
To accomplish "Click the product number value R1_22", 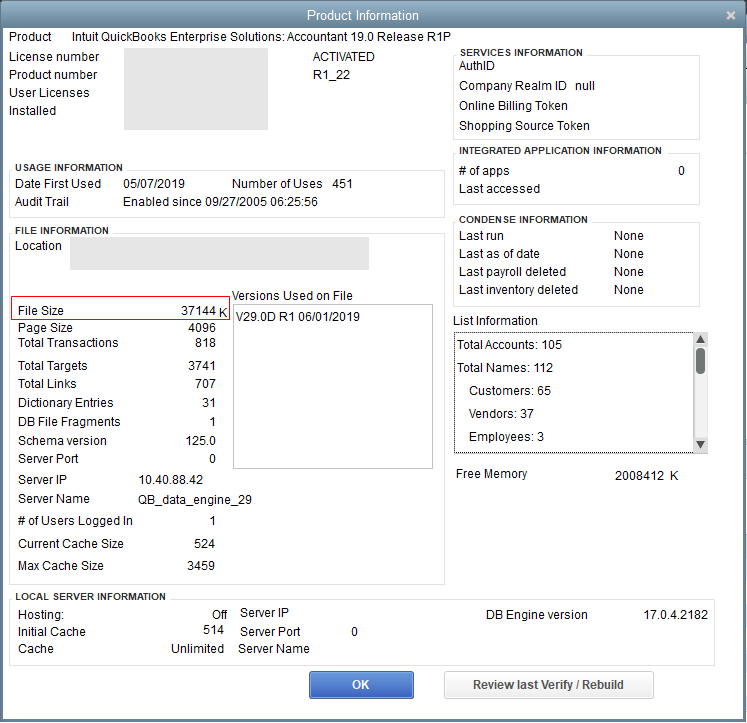I will pos(331,75).
